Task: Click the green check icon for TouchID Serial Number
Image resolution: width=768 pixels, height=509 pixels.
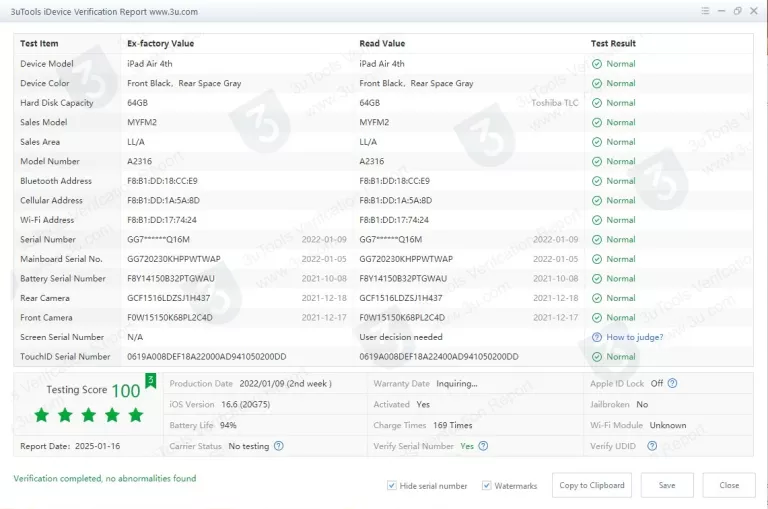Action: [x=597, y=357]
